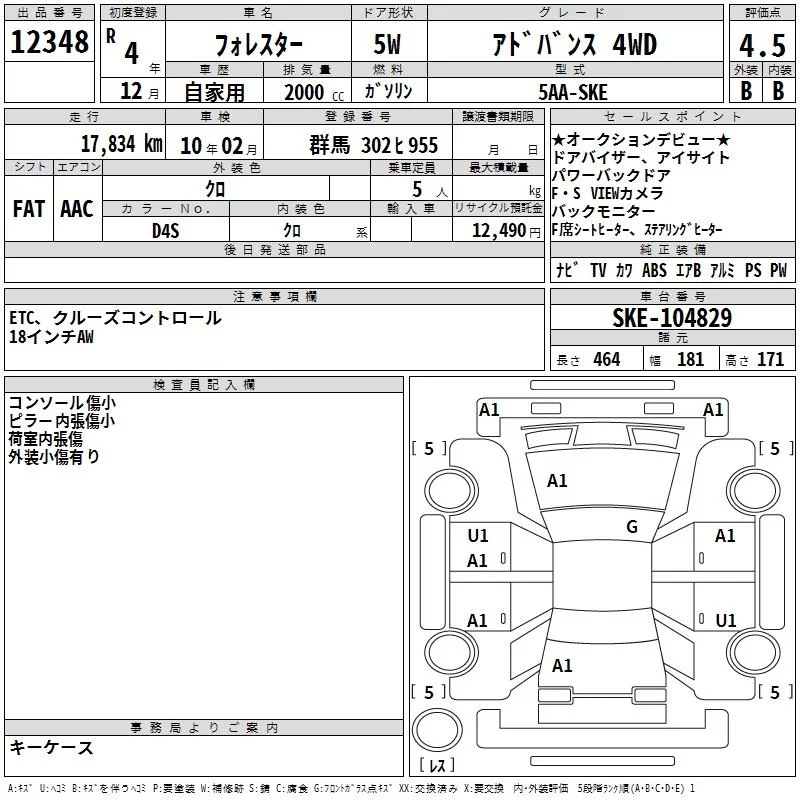
Task: Click the AAC air conditioner cell
Action: tap(77, 209)
